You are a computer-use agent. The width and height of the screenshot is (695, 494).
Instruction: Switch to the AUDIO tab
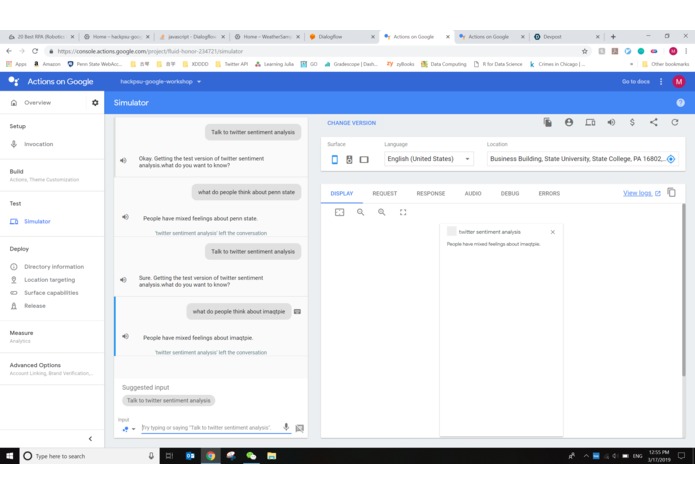[x=473, y=194]
